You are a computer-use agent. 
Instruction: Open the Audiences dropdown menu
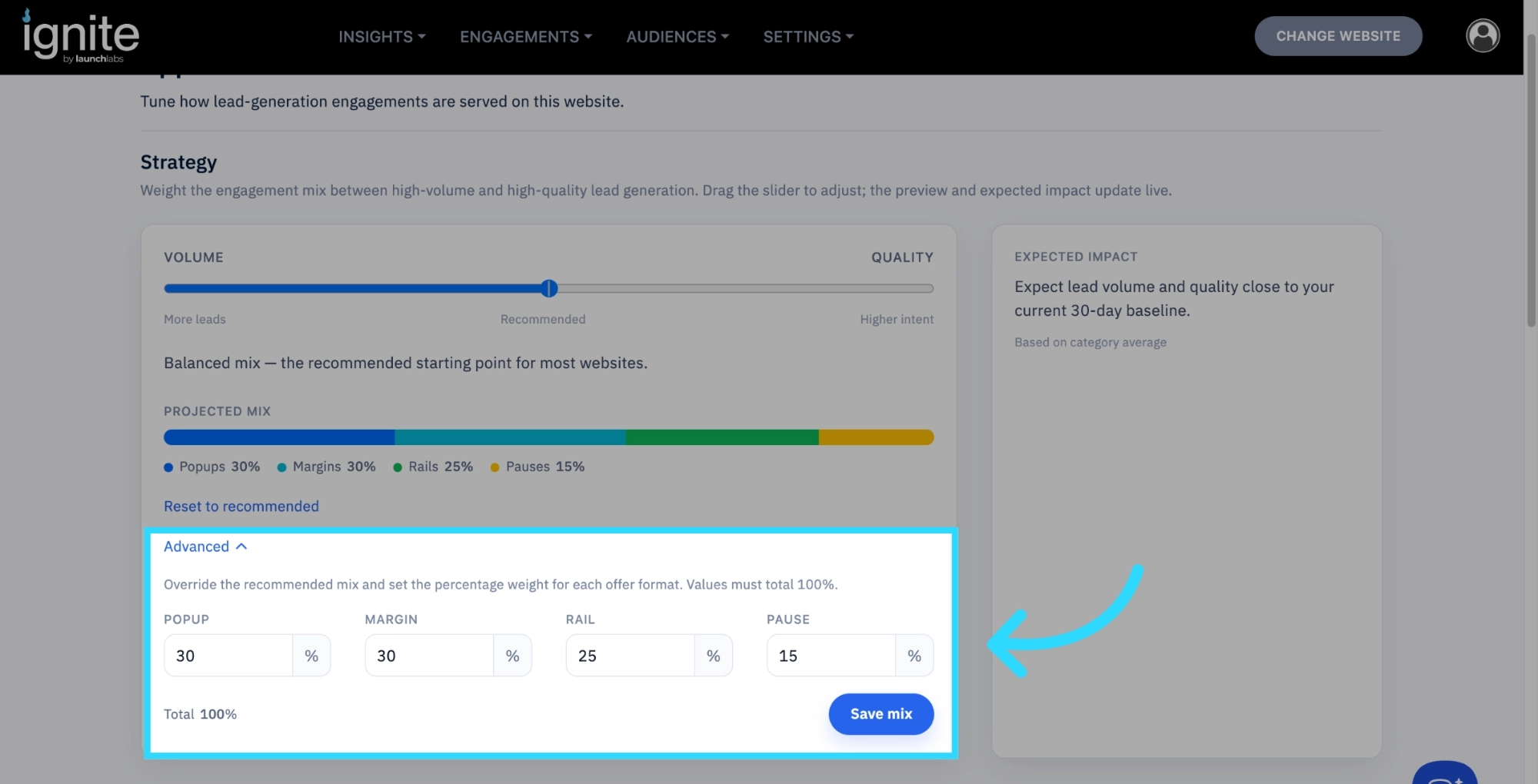[677, 36]
